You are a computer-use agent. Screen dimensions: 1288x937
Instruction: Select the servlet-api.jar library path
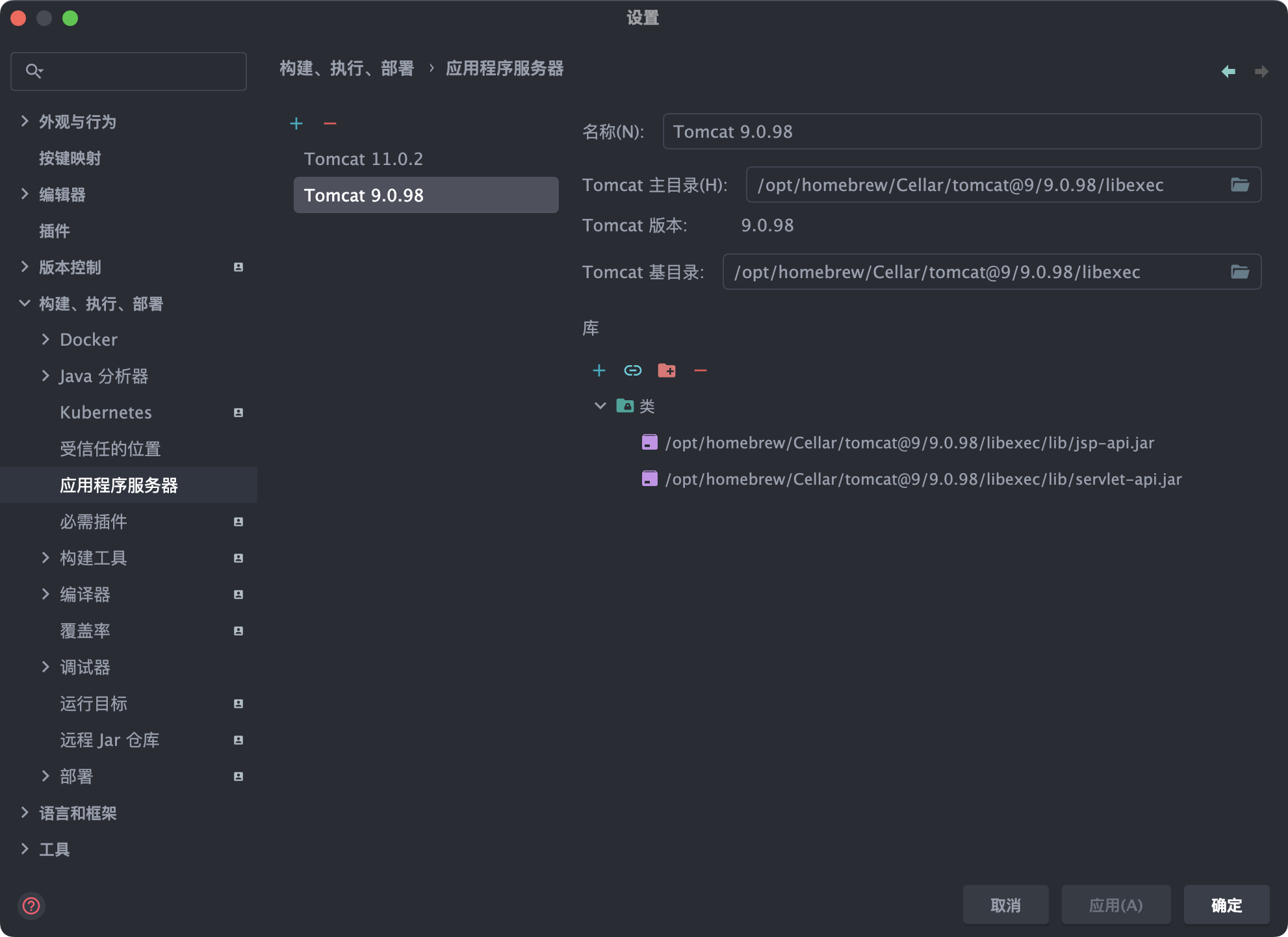923,479
